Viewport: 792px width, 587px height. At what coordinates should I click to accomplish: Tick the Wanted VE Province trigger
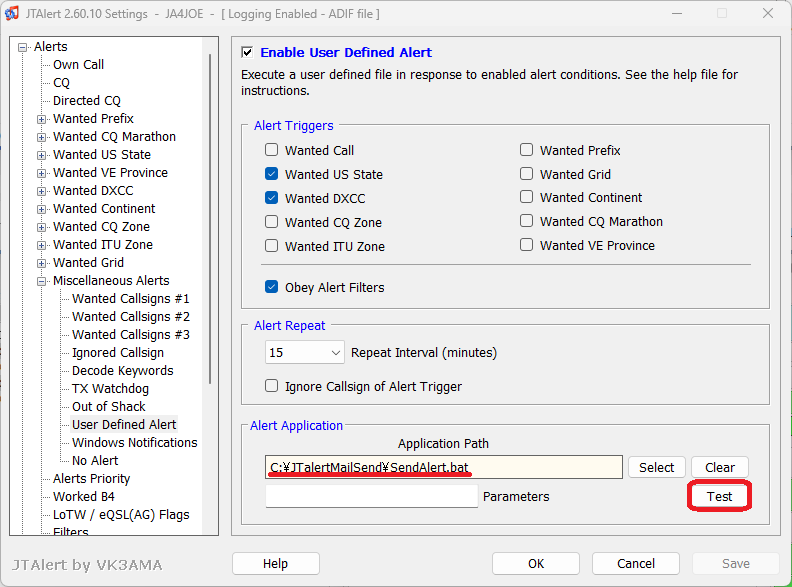pos(526,245)
